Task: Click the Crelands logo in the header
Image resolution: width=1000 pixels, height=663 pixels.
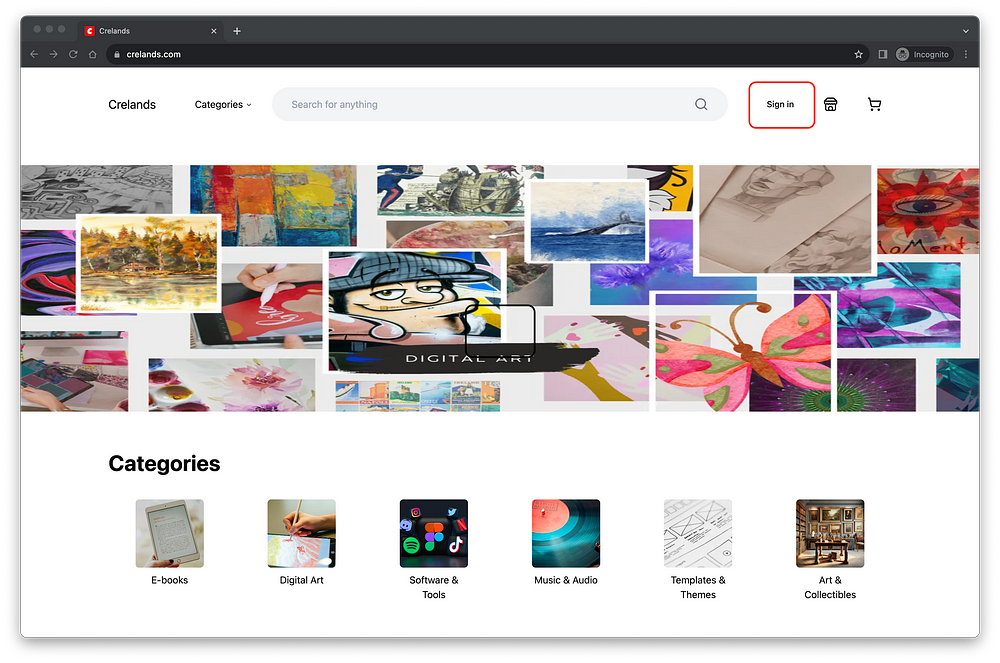Action: pos(132,105)
